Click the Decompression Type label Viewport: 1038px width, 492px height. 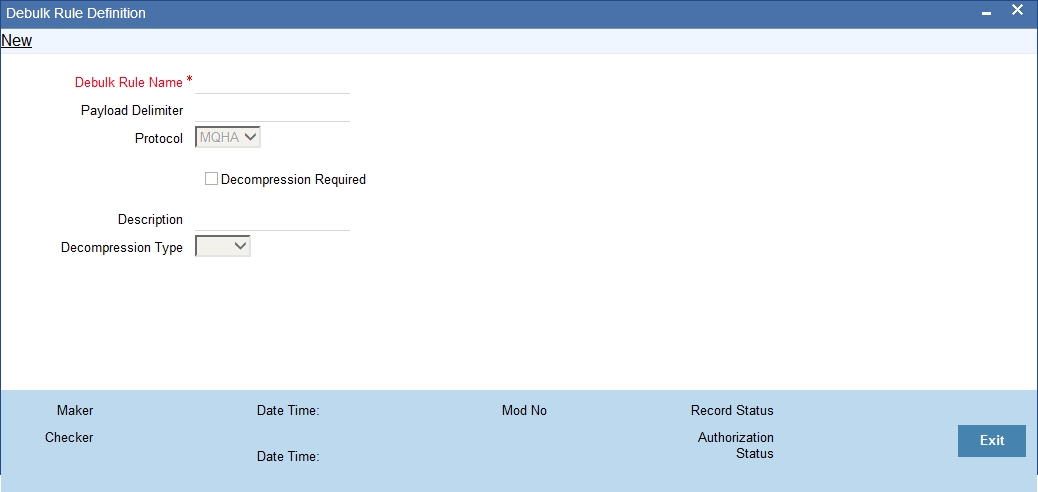[x=122, y=247]
